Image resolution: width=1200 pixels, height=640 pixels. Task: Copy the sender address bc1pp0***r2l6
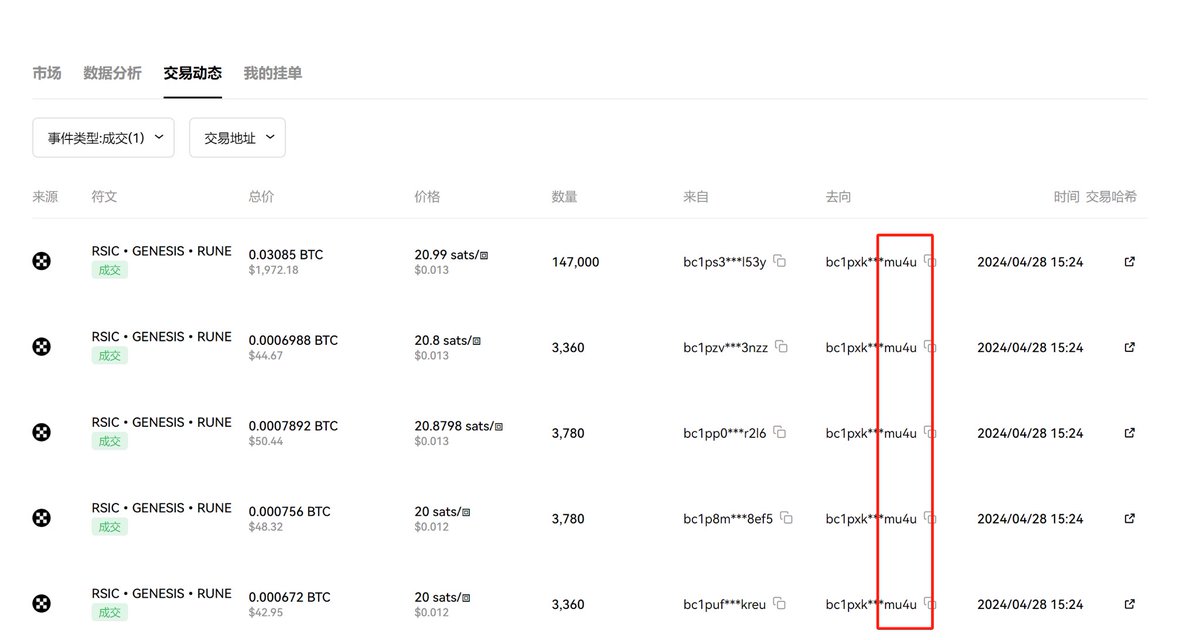coord(780,432)
